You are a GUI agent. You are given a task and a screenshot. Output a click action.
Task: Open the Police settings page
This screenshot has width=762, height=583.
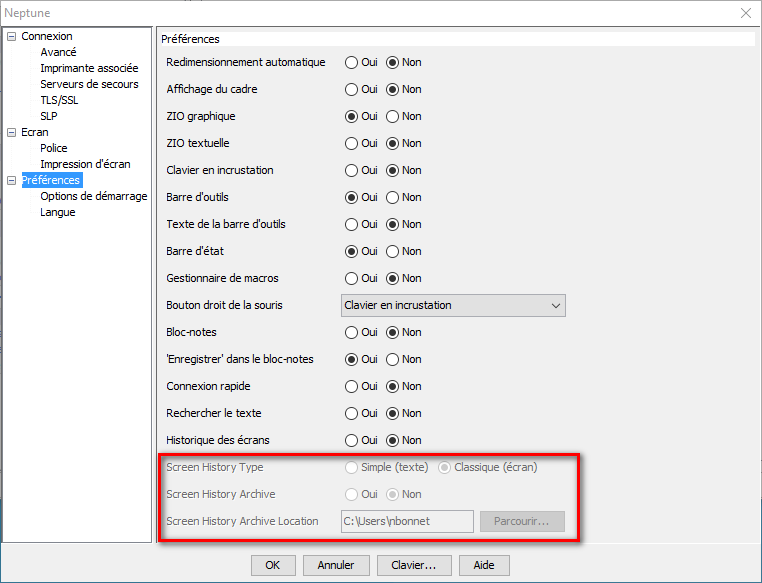pos(53,148)
